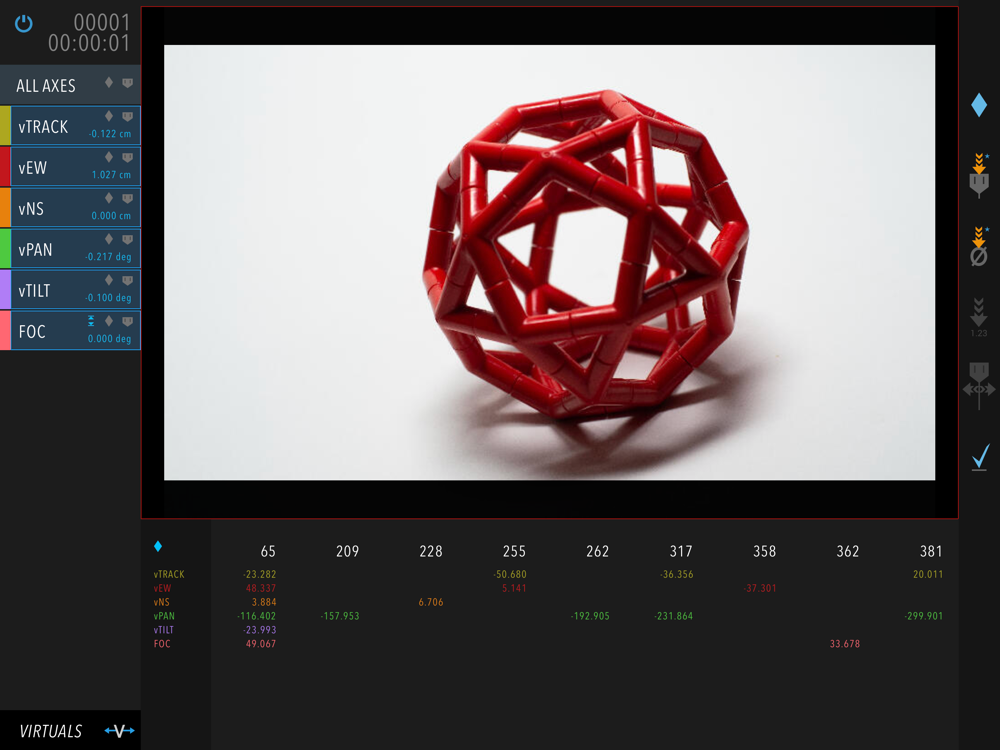Click ALL AXES diamond keyframe icon
The height and width of the screenshot is (750, 1000).
(109, 82)
